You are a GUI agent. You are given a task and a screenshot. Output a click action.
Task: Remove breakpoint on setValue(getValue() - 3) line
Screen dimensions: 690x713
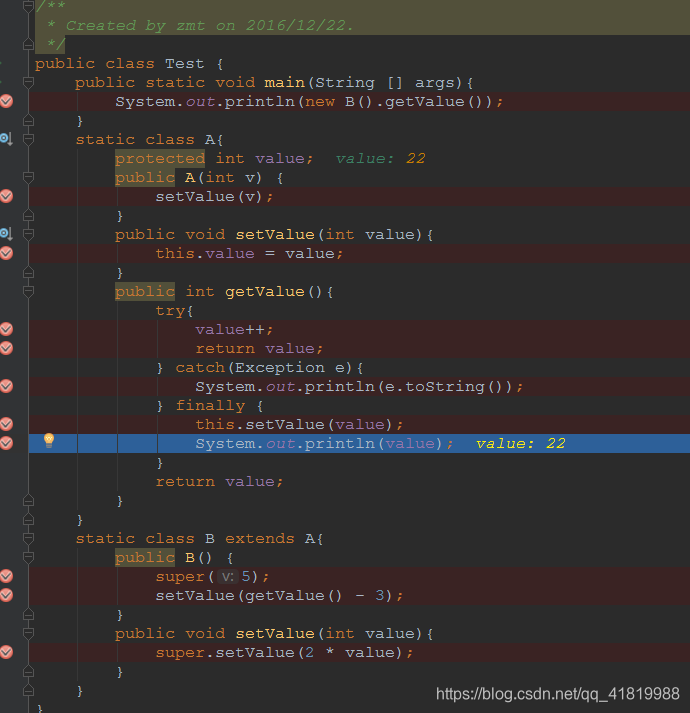point(6,595)
